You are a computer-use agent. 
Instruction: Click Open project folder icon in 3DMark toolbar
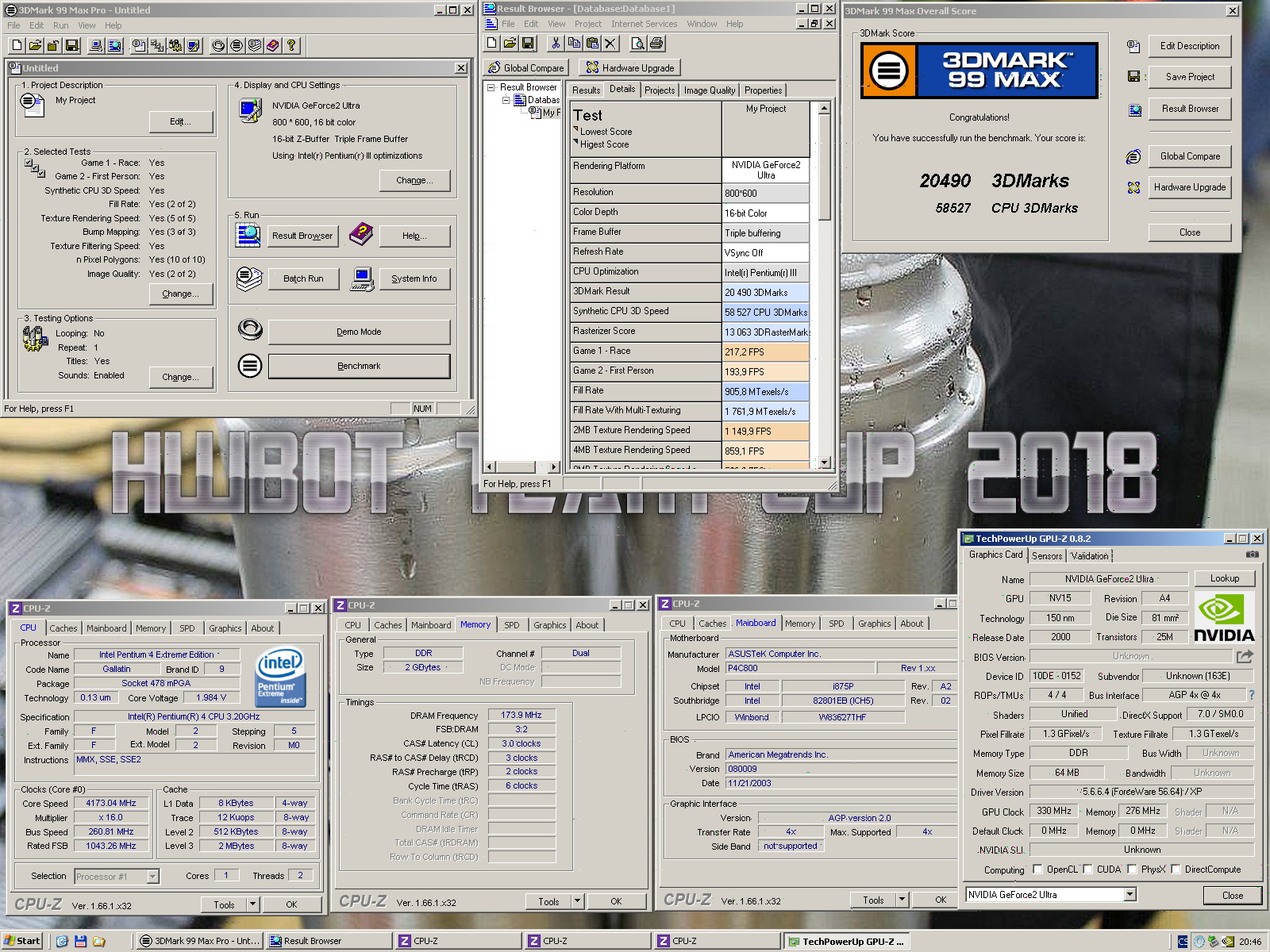click(x=35, y=45)
